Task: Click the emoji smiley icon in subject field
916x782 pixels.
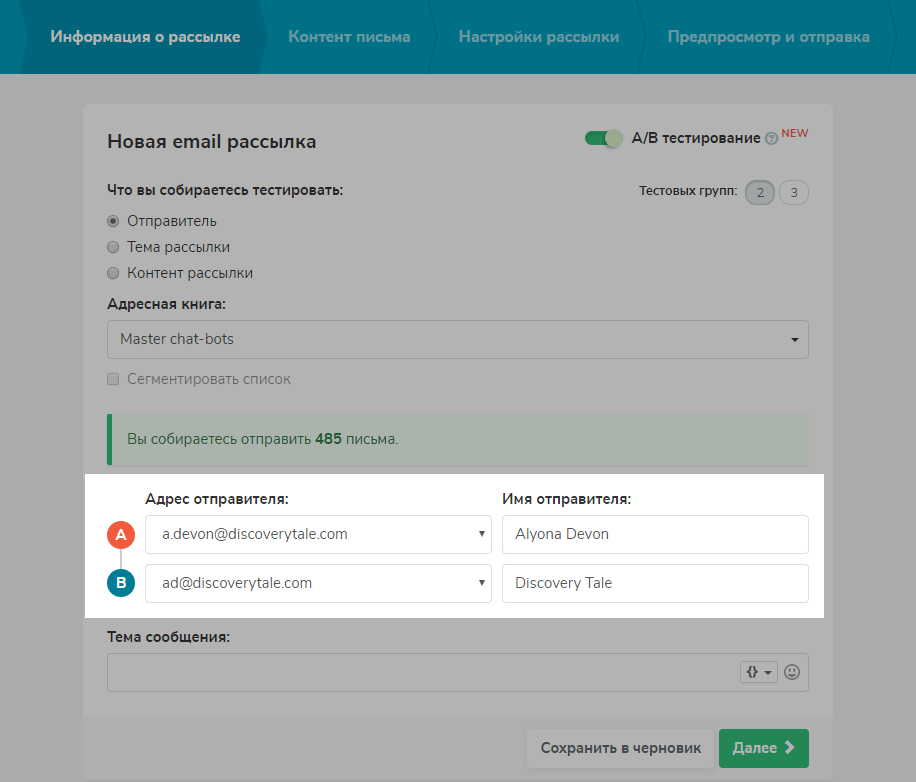Action: pos(792,673)
